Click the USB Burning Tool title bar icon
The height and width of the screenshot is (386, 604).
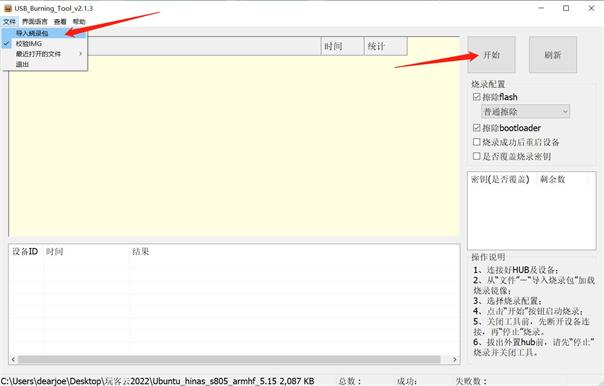click(8, 8)
